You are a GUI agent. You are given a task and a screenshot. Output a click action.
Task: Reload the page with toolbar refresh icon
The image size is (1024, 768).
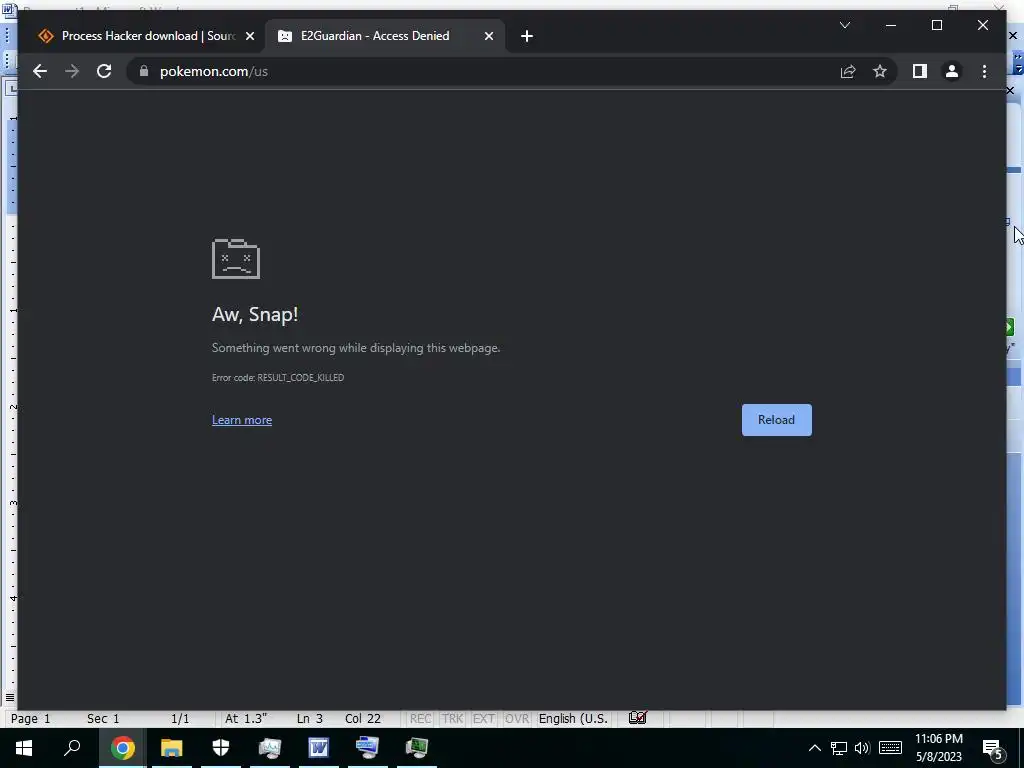tap(104, 71)
